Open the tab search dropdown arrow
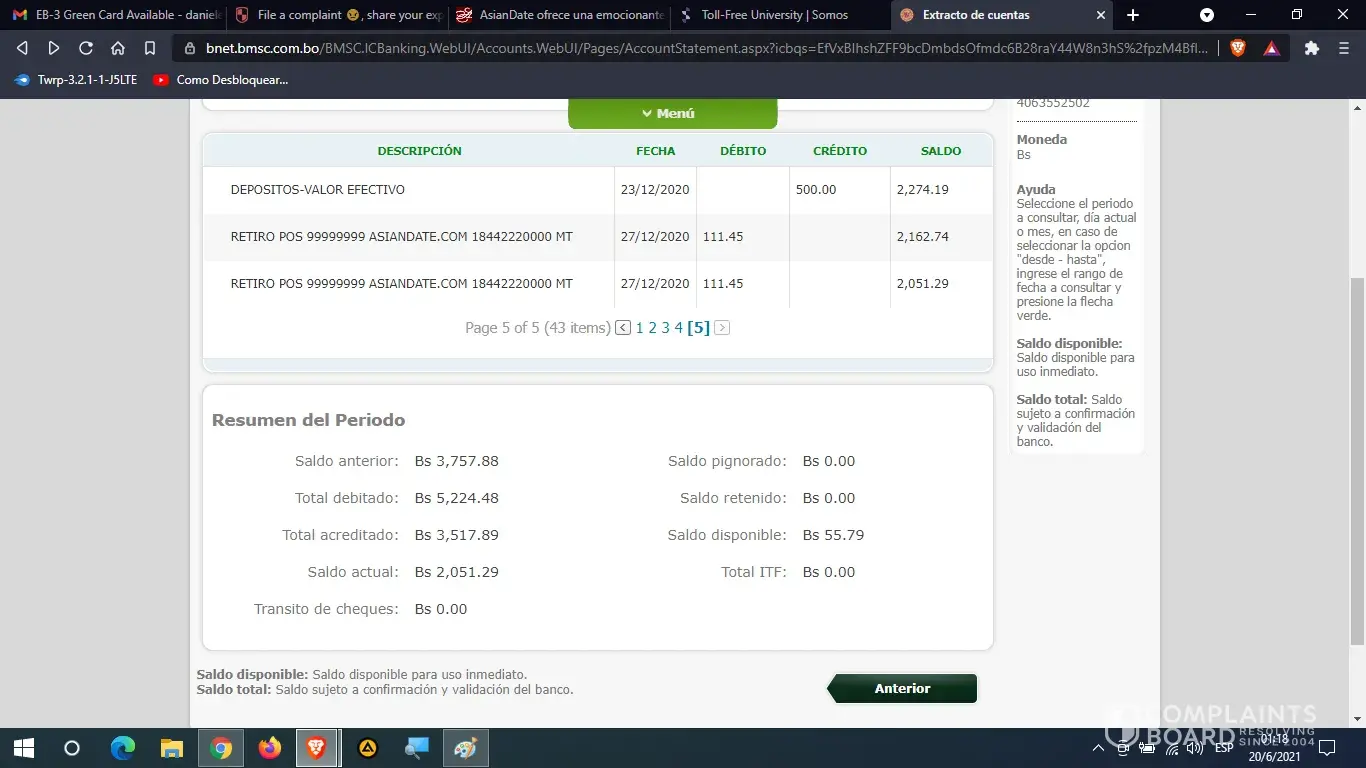1366x768 pixels. coord(1207,15)
